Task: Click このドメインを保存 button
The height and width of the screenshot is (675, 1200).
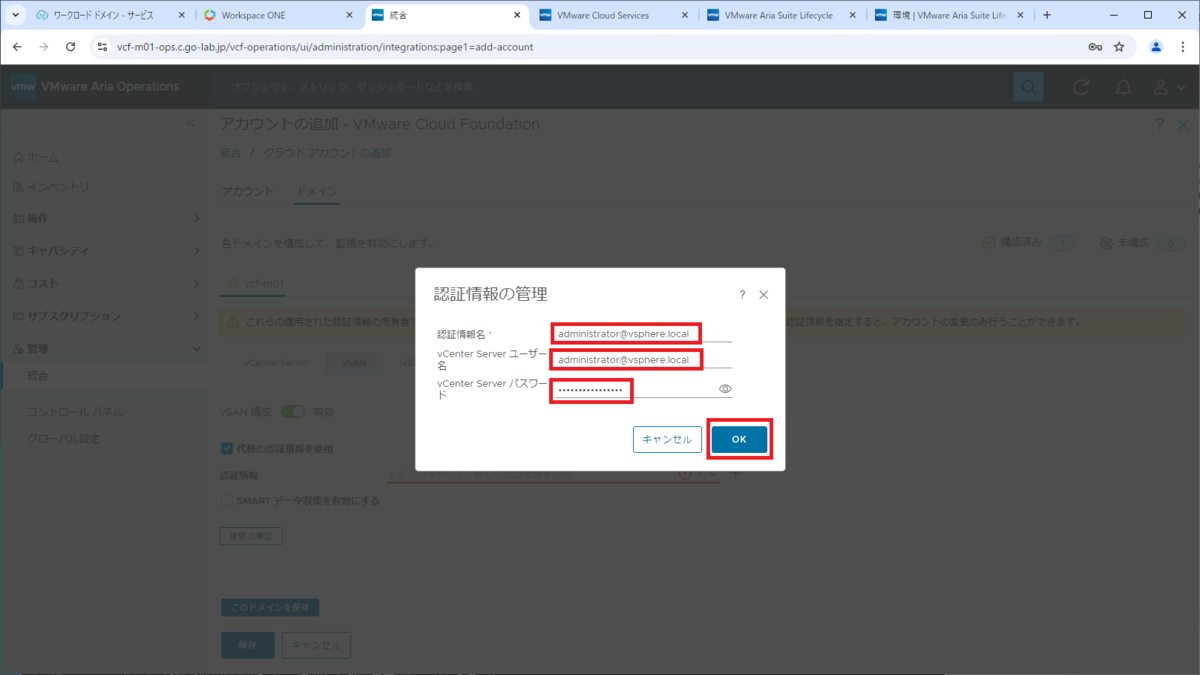Action: click(270, 607)
